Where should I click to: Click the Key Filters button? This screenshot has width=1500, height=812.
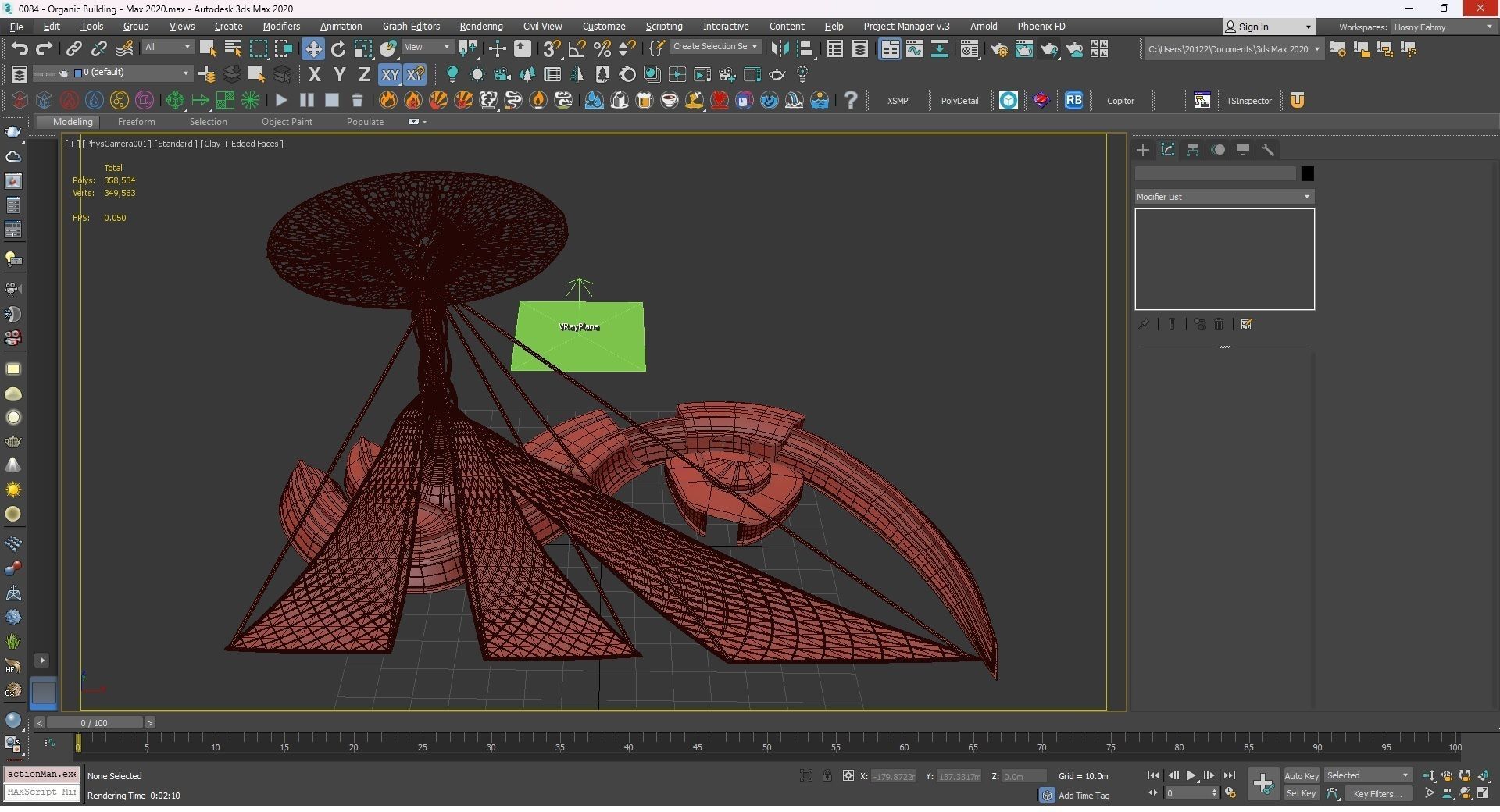1377,793
